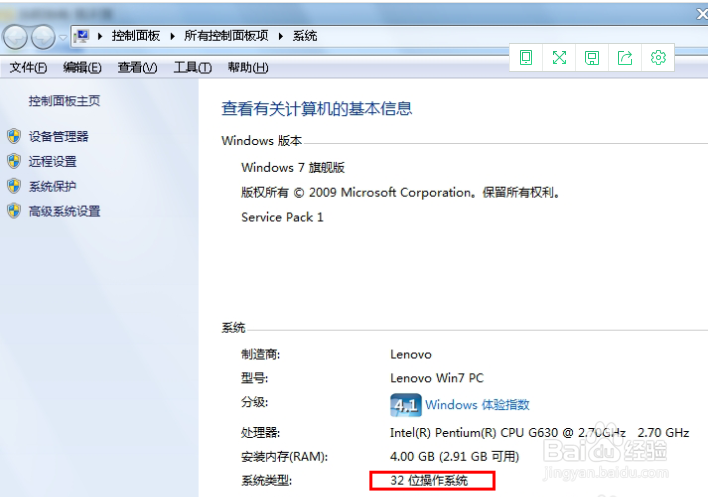Image resolution: width=708 pixels, height=497 pixels.
Task: Open the 编辑(E) menu
Action: point(82,68)
